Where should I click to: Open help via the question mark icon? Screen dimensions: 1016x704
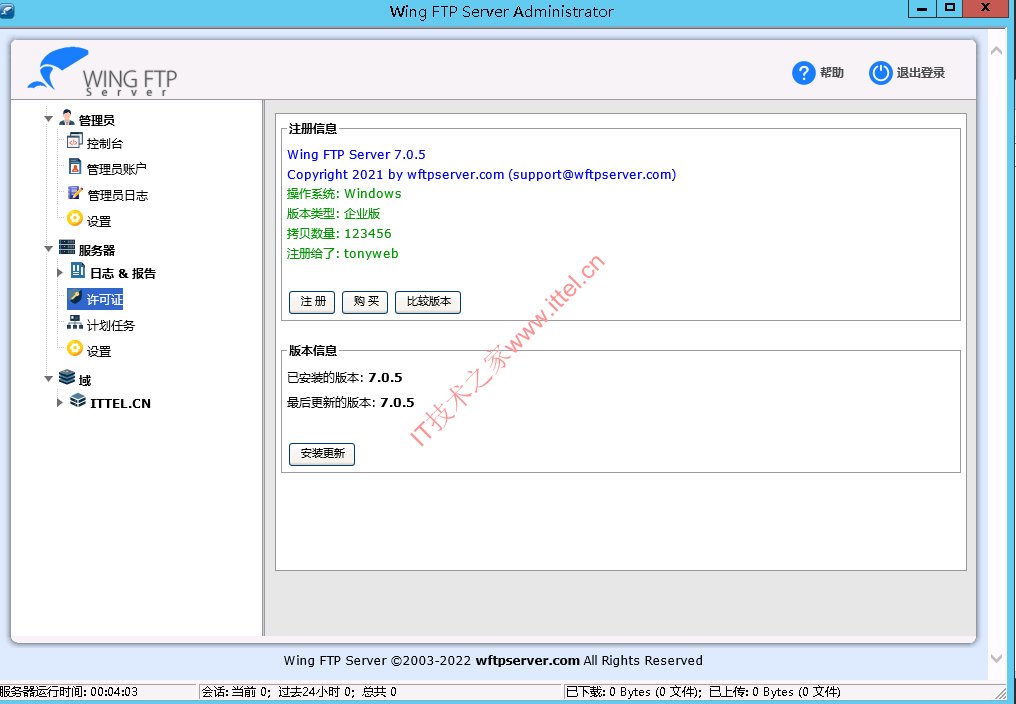coord(803,73)
